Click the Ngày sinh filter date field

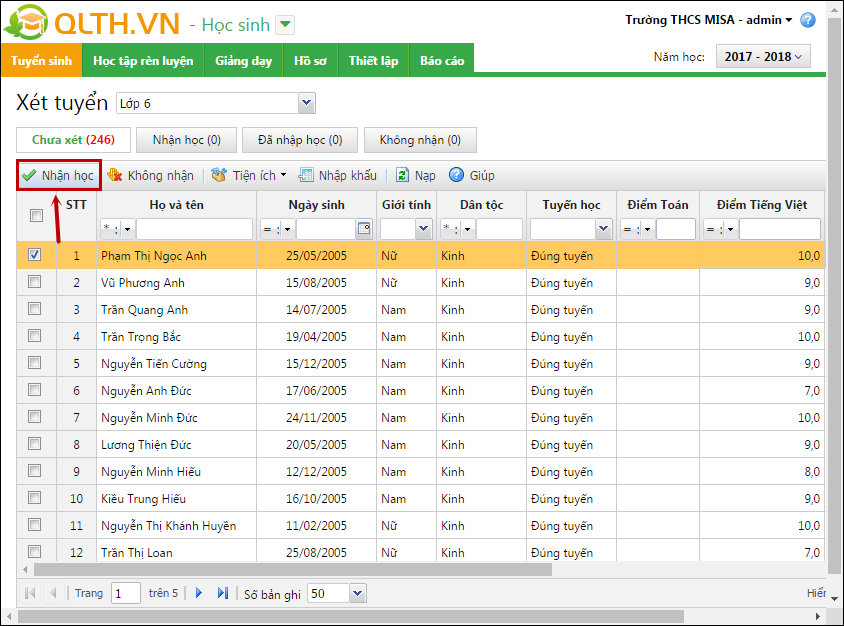[326, 229]
